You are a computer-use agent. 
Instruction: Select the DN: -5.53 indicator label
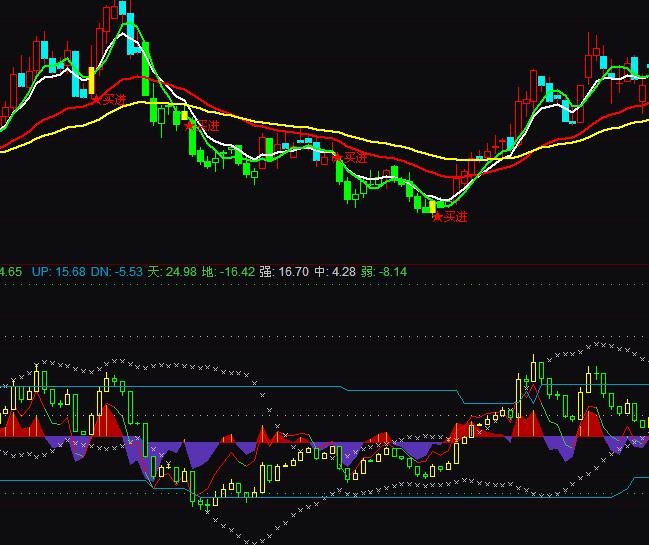[x=116, y=271]
